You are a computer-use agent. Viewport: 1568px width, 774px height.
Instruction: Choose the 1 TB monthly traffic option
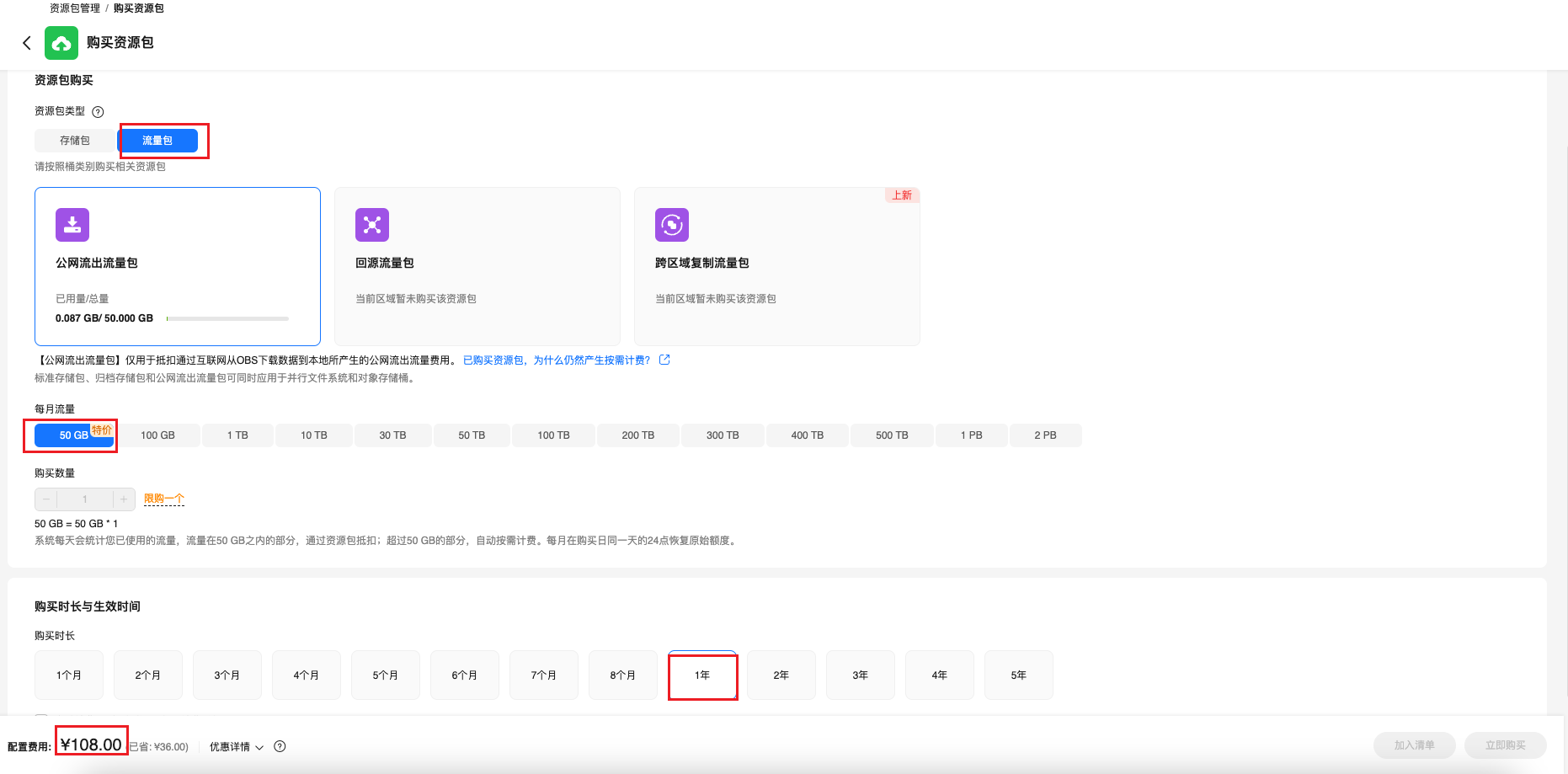(x=237, y=435)
